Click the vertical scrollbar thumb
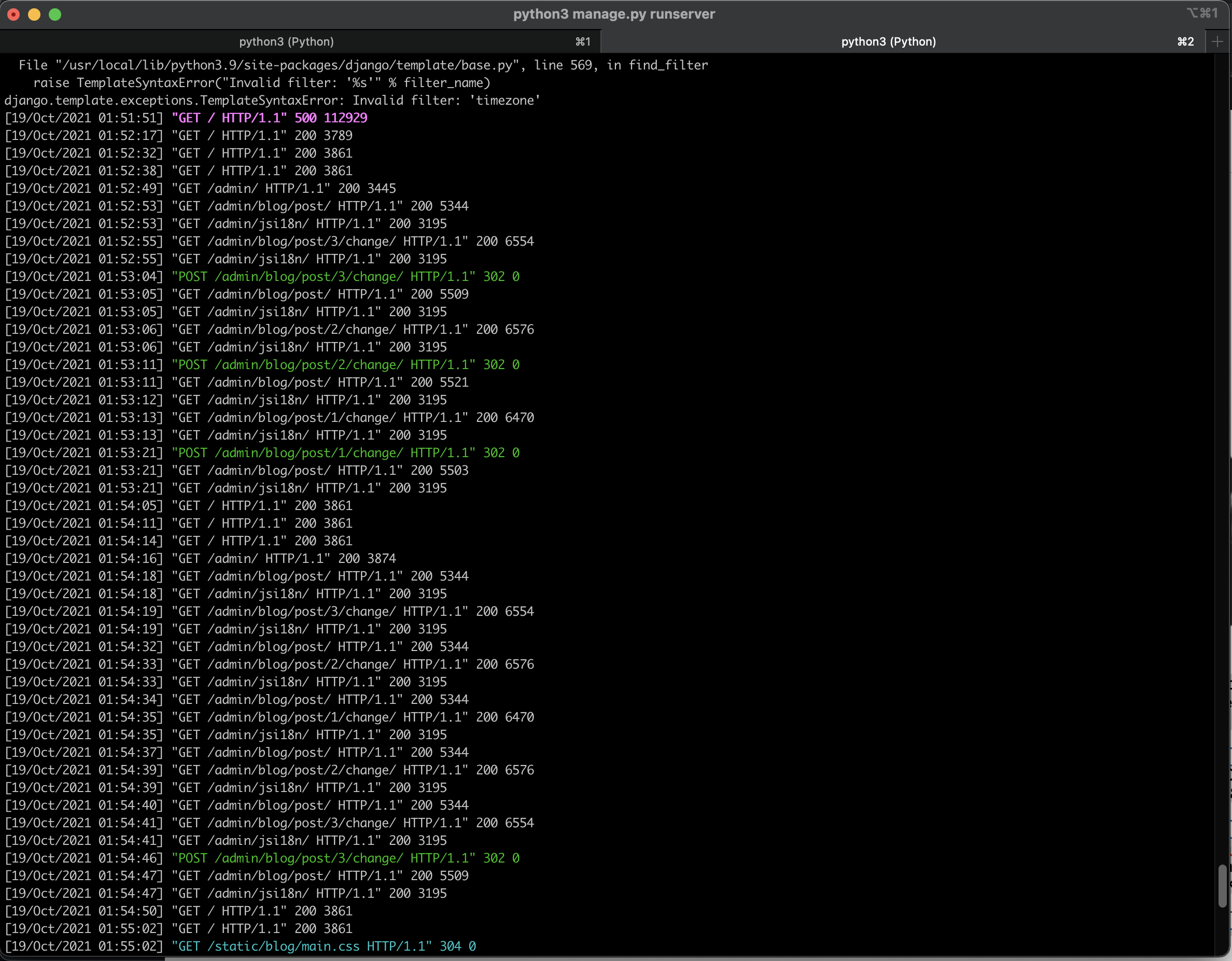Image resolution: width=1232 pixels, height=961 pixels. tap(1223, 886)
